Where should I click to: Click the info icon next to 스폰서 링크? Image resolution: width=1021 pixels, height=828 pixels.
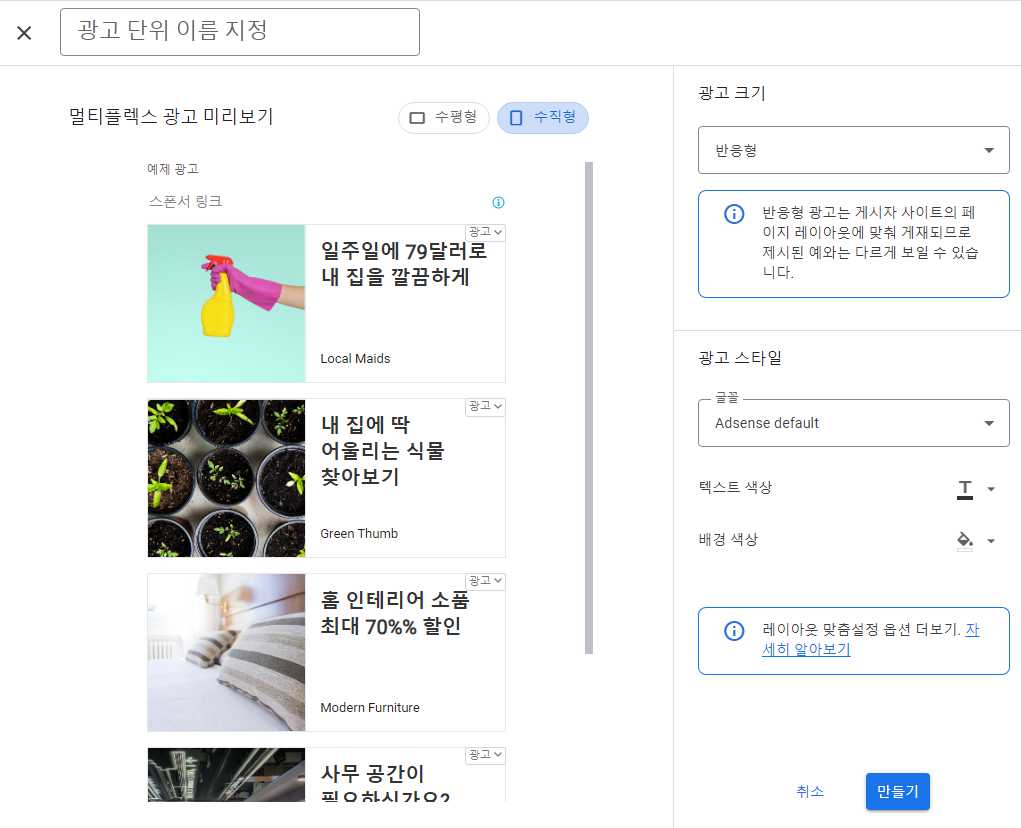pyautogui.click(x=498, y=202)
